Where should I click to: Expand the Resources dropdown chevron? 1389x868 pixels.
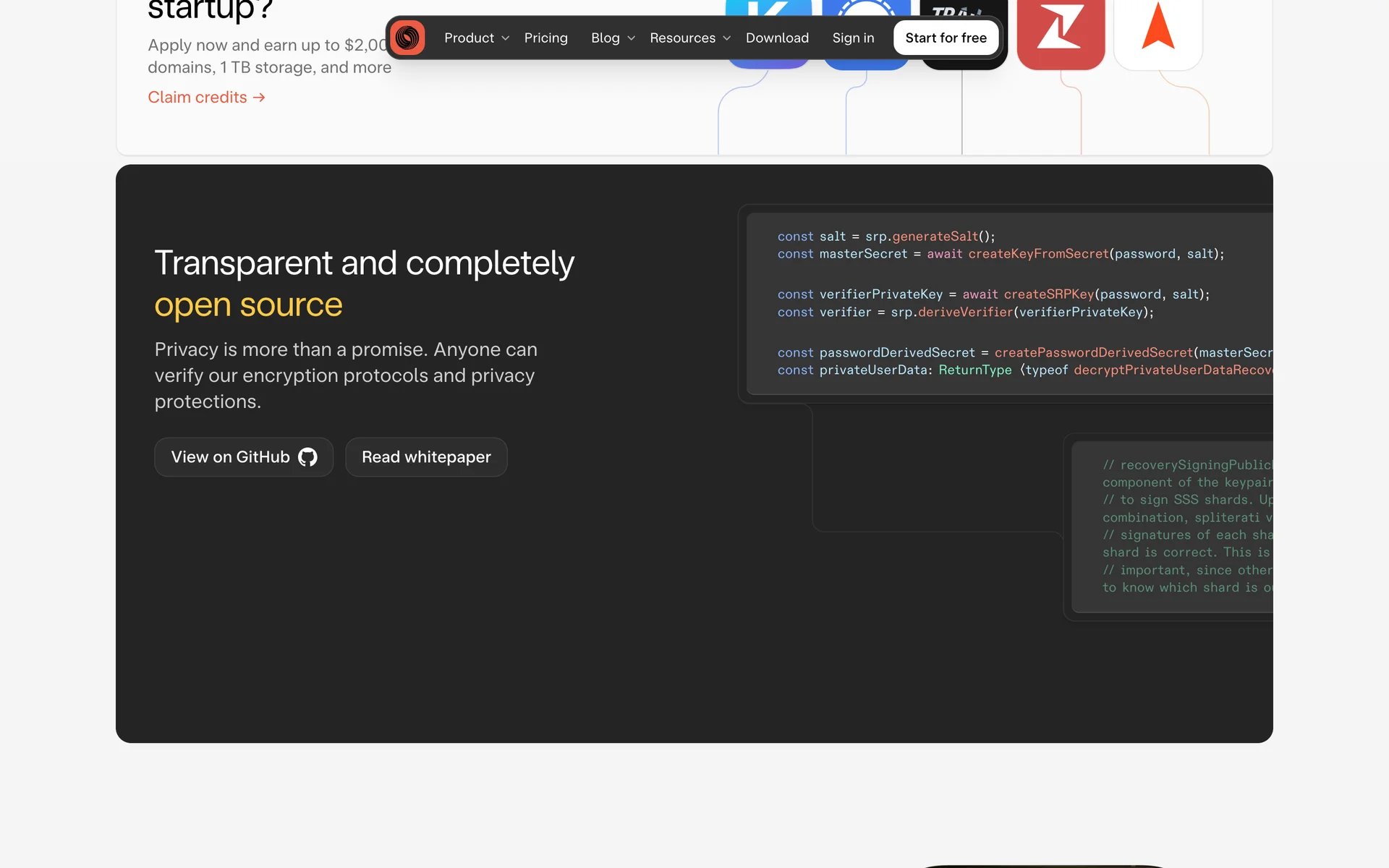pos(727,38)
